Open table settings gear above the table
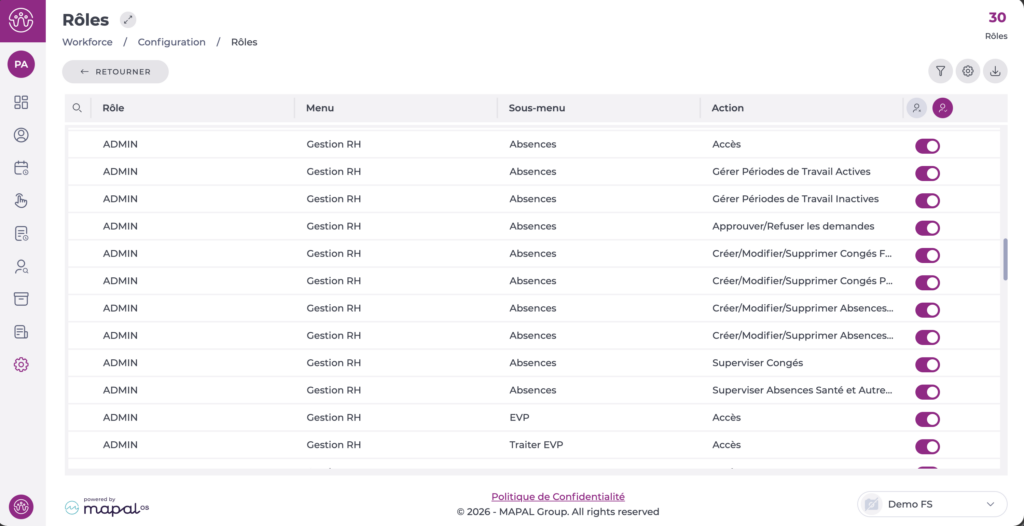 (x=967, y=71)
